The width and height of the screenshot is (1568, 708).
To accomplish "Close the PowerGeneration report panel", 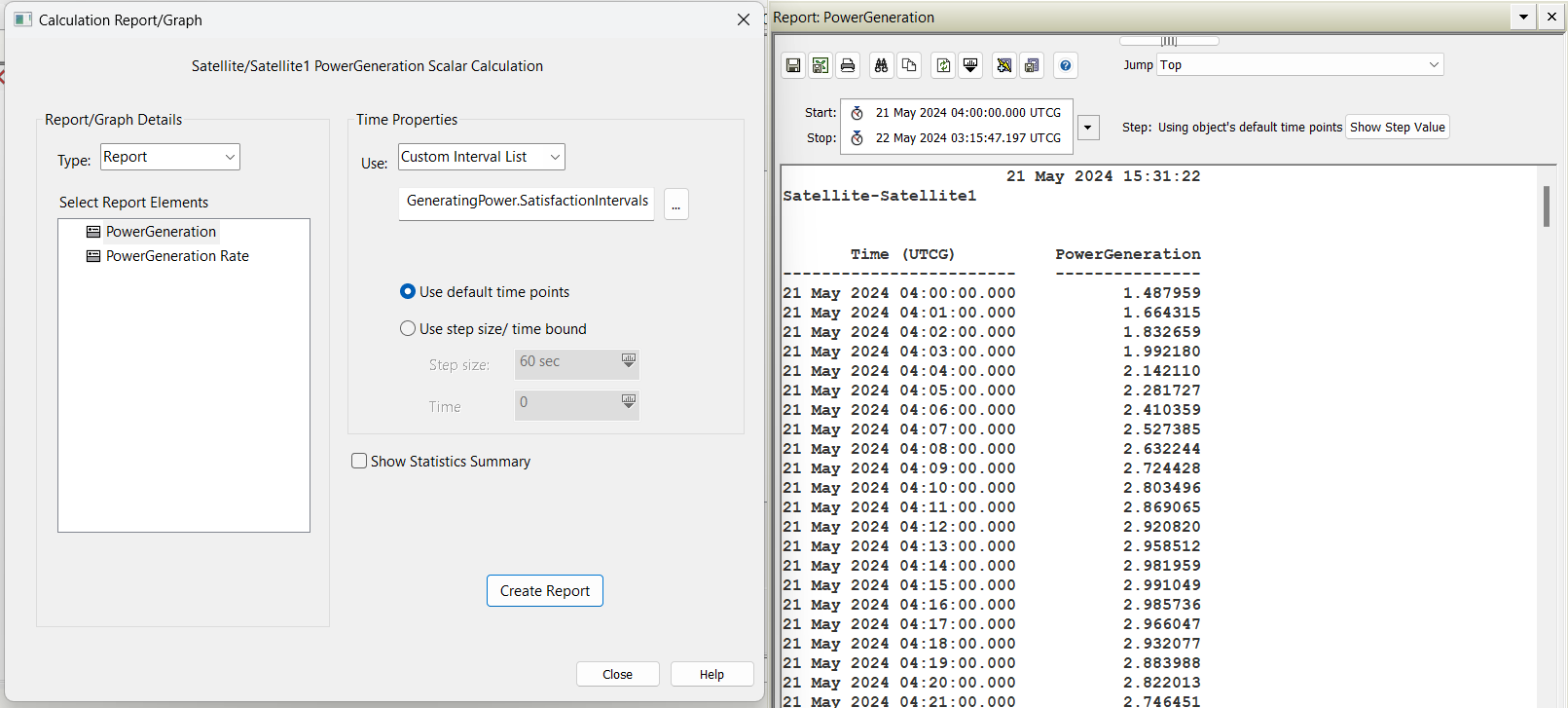I will tap(1551, 17).
